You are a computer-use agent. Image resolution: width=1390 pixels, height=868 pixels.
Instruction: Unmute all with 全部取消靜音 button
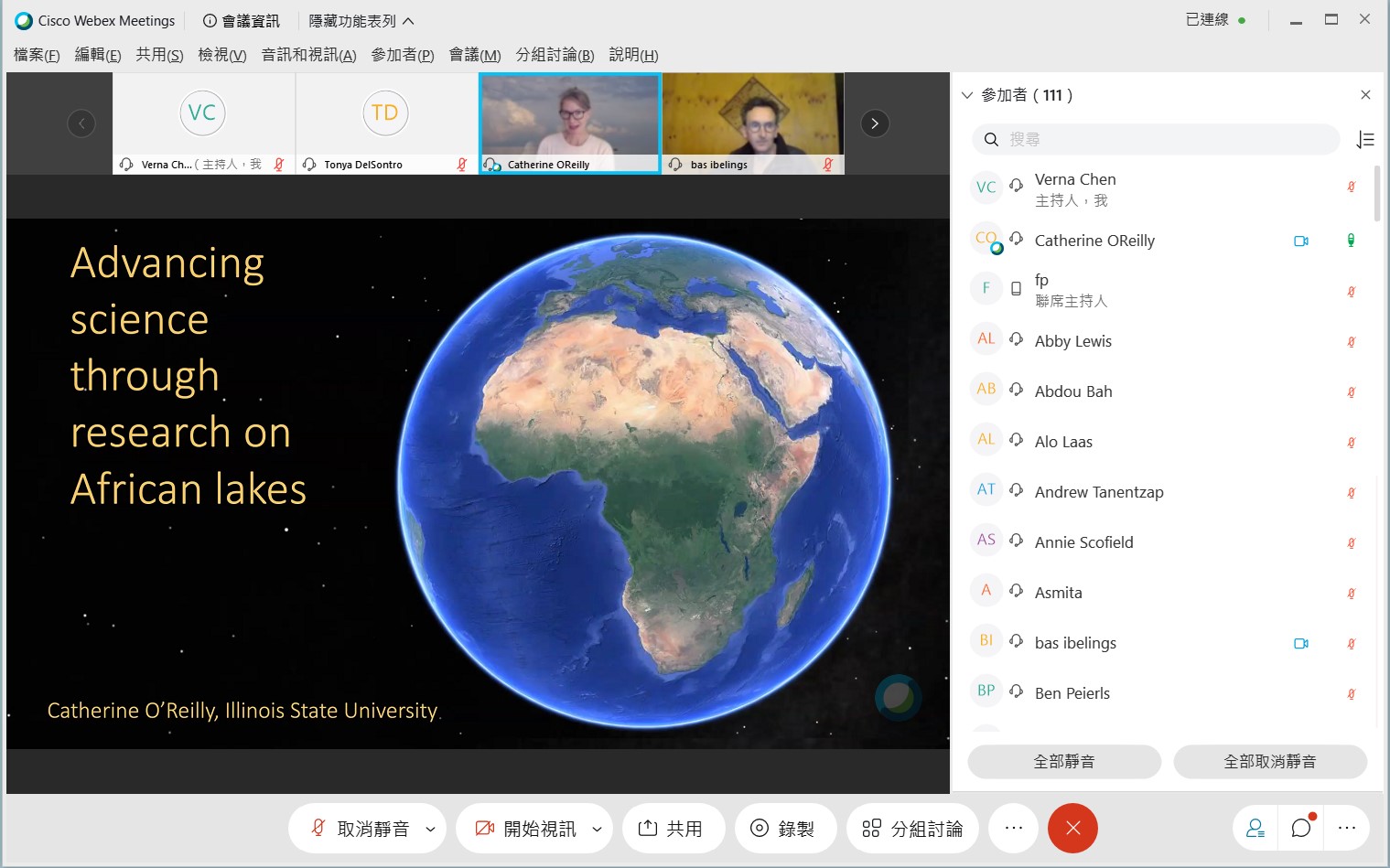click(x=1270, y=761)
